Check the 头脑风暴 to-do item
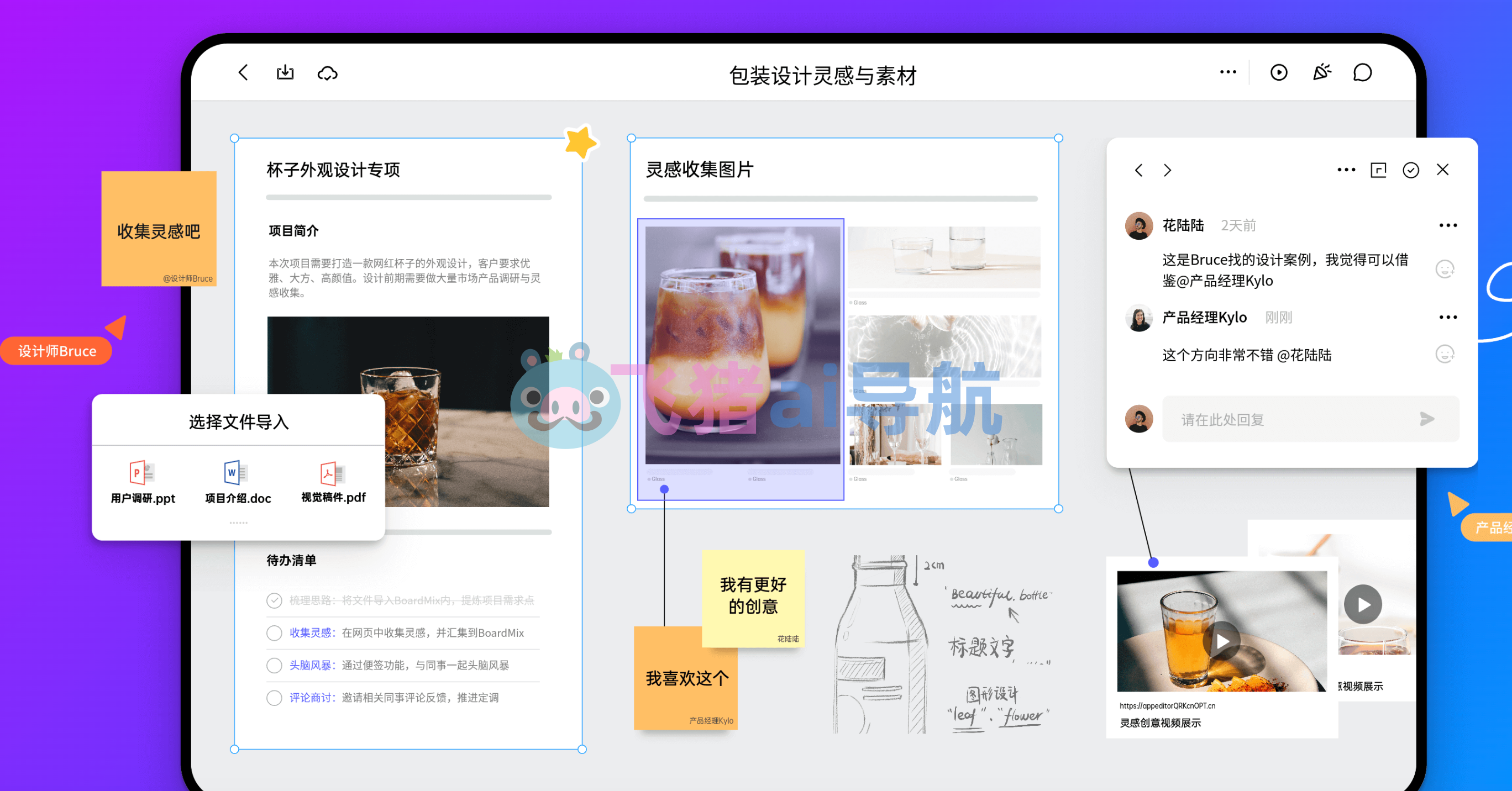Image resolution: width=1512 pixels, height=791 pixels. point(274,665)
